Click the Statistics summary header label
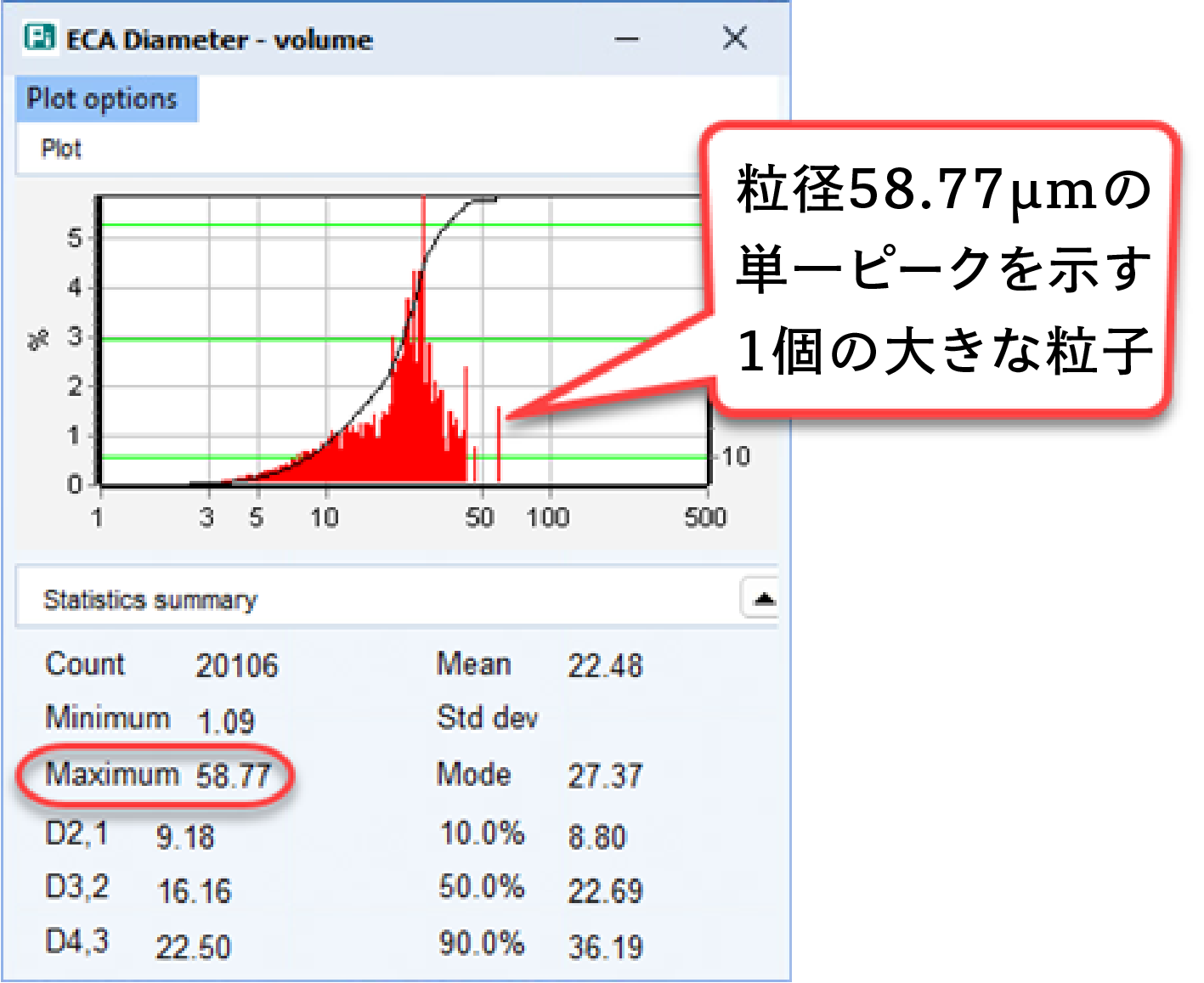Viewport: 1204px width, 983px height. (x=150, y=600)
